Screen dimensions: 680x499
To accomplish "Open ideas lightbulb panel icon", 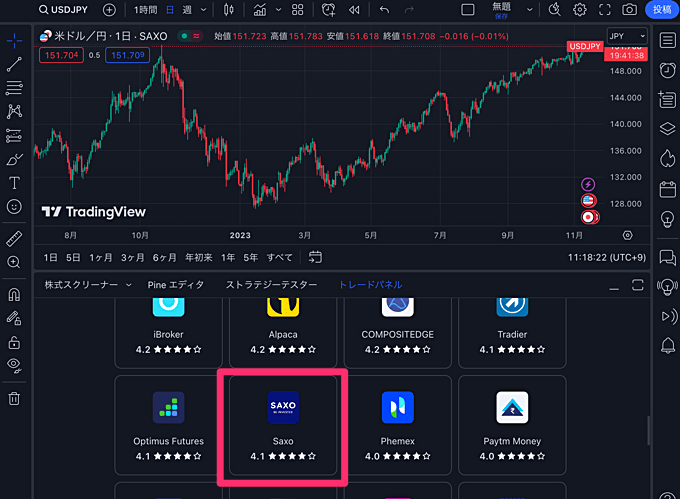I will coord(667,219).
